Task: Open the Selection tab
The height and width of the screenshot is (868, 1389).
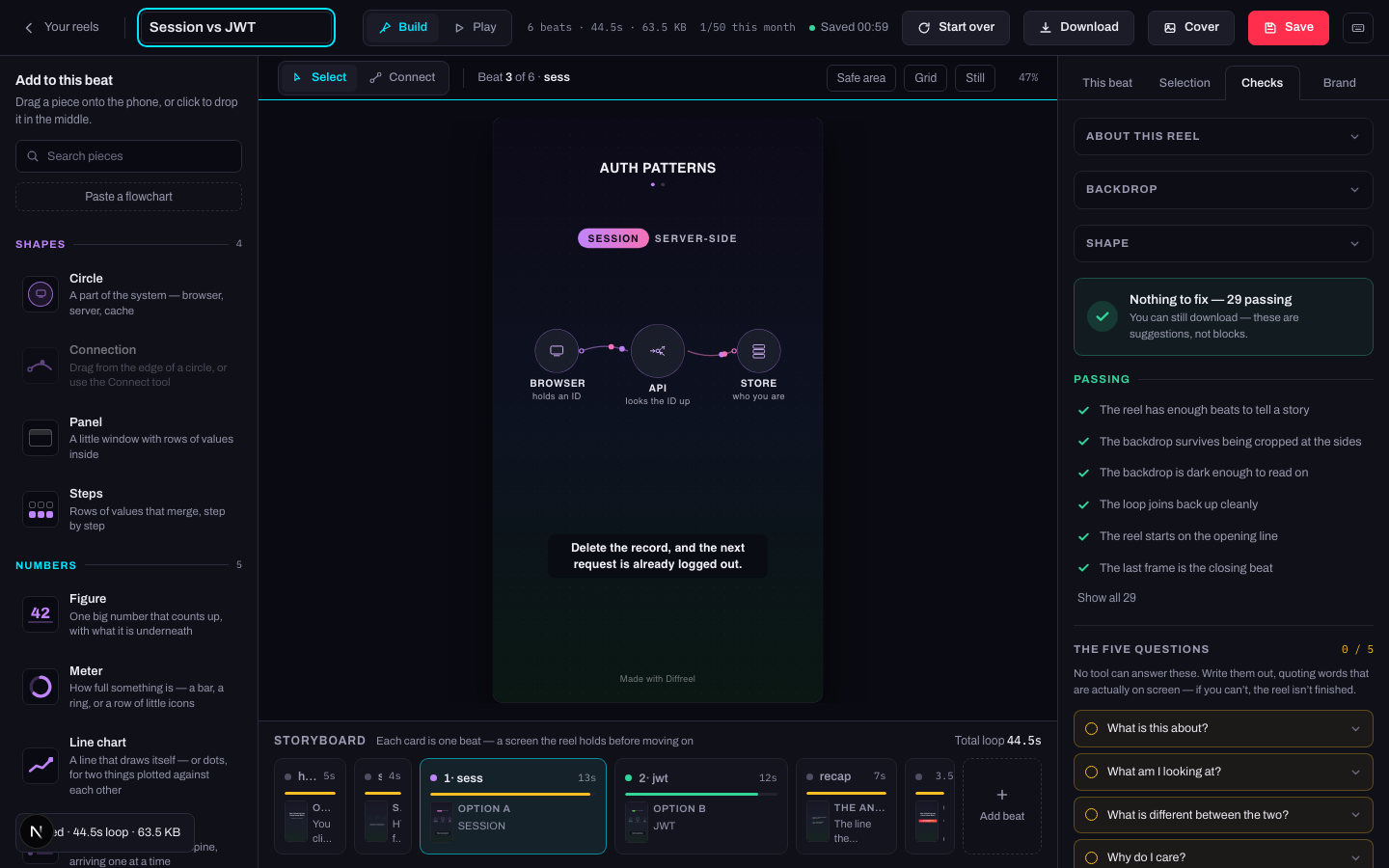Action: pos(1185,83)
